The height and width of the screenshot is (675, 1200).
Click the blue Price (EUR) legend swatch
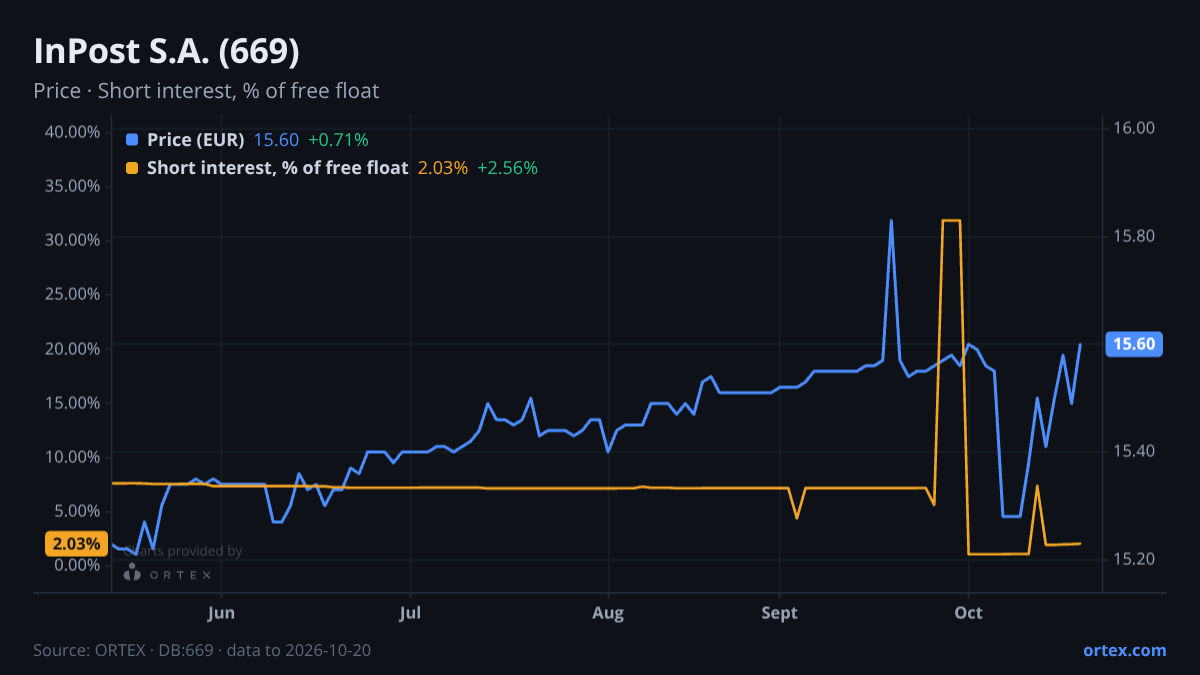pos(132,140)
